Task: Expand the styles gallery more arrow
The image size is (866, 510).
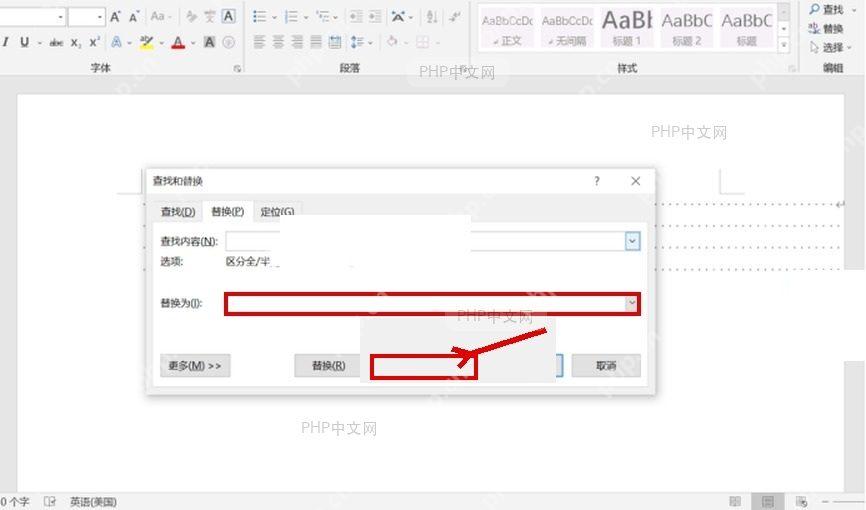Action: point(784,46)
